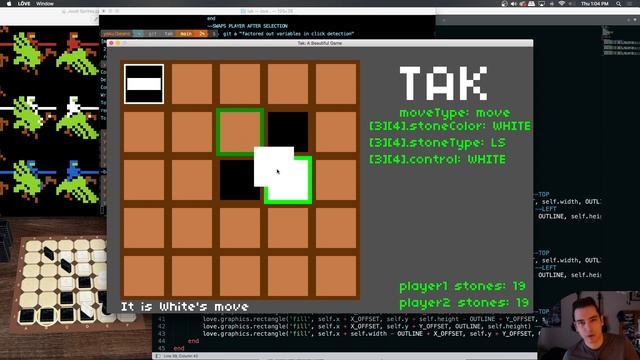Click the 'player2 stones: 19' counter

464,303
